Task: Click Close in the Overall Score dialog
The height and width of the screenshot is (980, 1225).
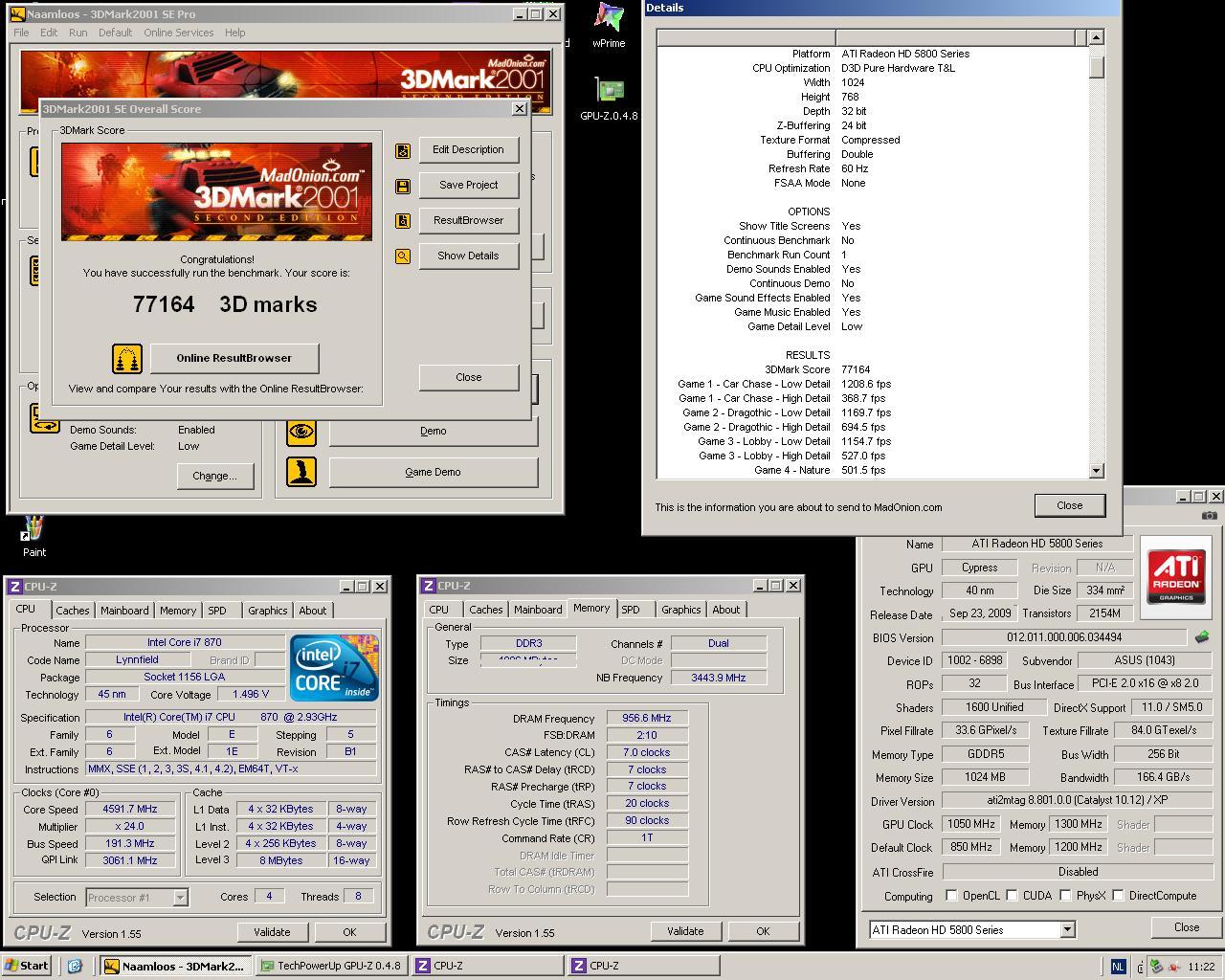Action: pyautogui.click(x=469, y=377)
